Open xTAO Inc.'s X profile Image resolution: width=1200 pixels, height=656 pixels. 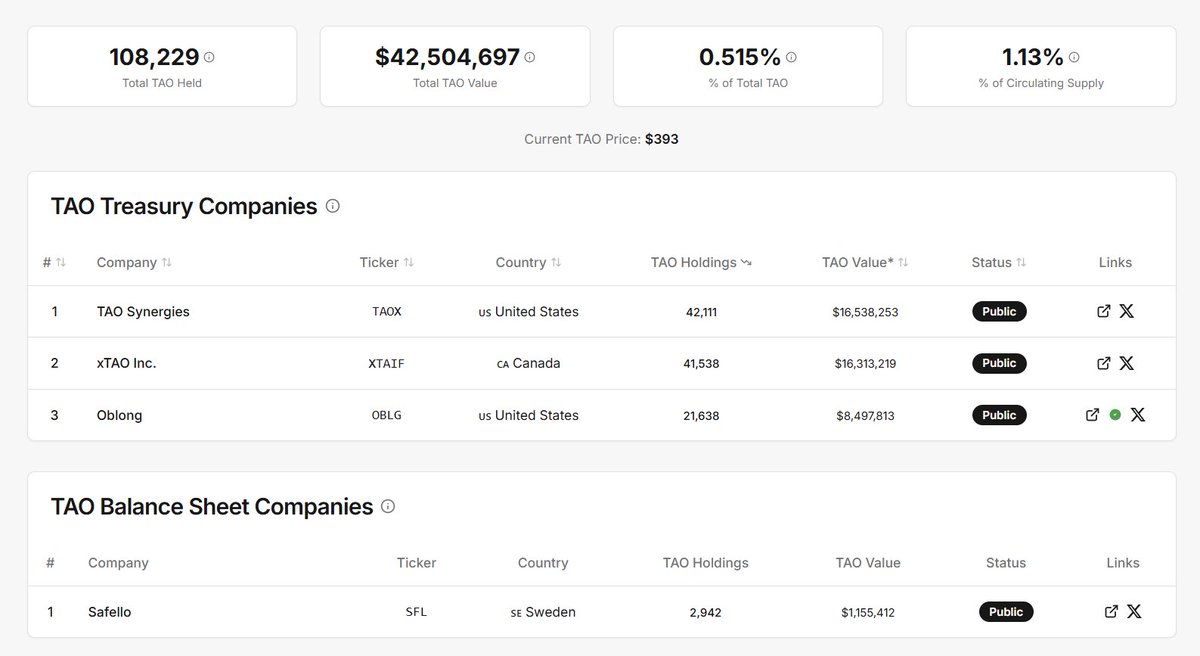(1127, 363)
